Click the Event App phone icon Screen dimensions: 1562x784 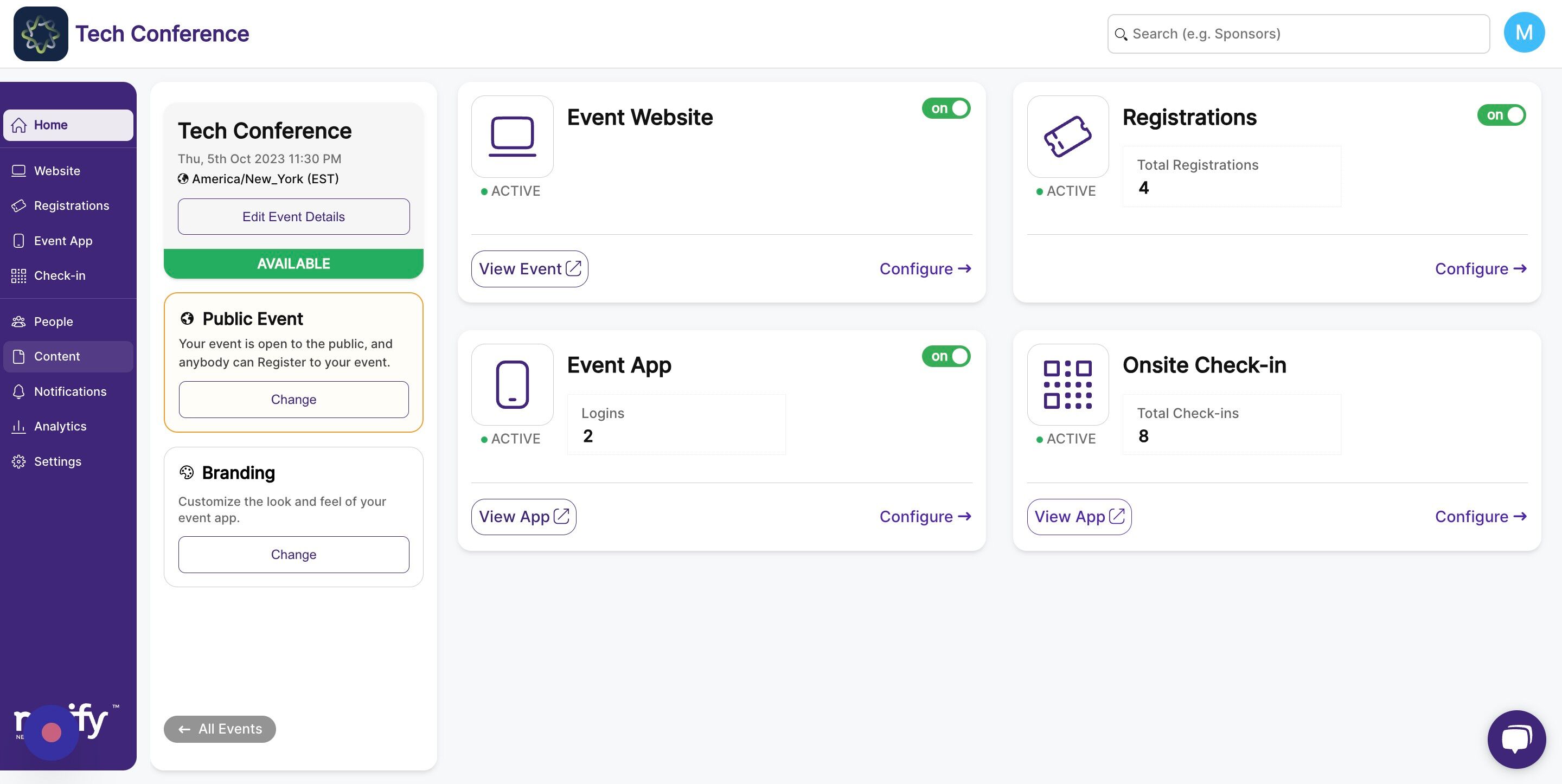point(512,384)
